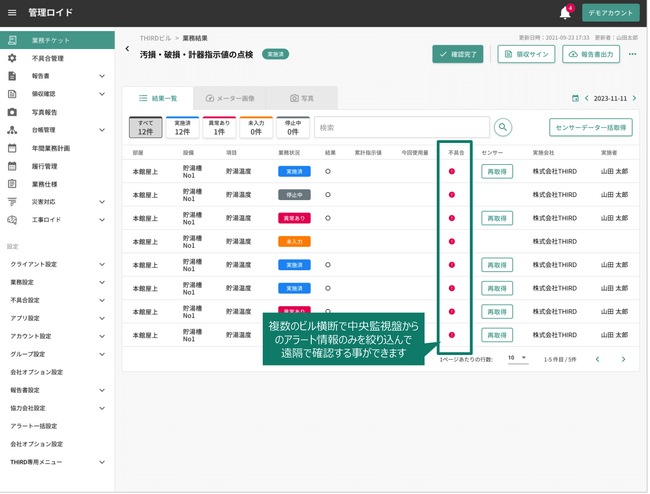Expand the 工事ロイド sidebar menu
The height and width of the screenshot is (494, 650).
tap(102, 220)
